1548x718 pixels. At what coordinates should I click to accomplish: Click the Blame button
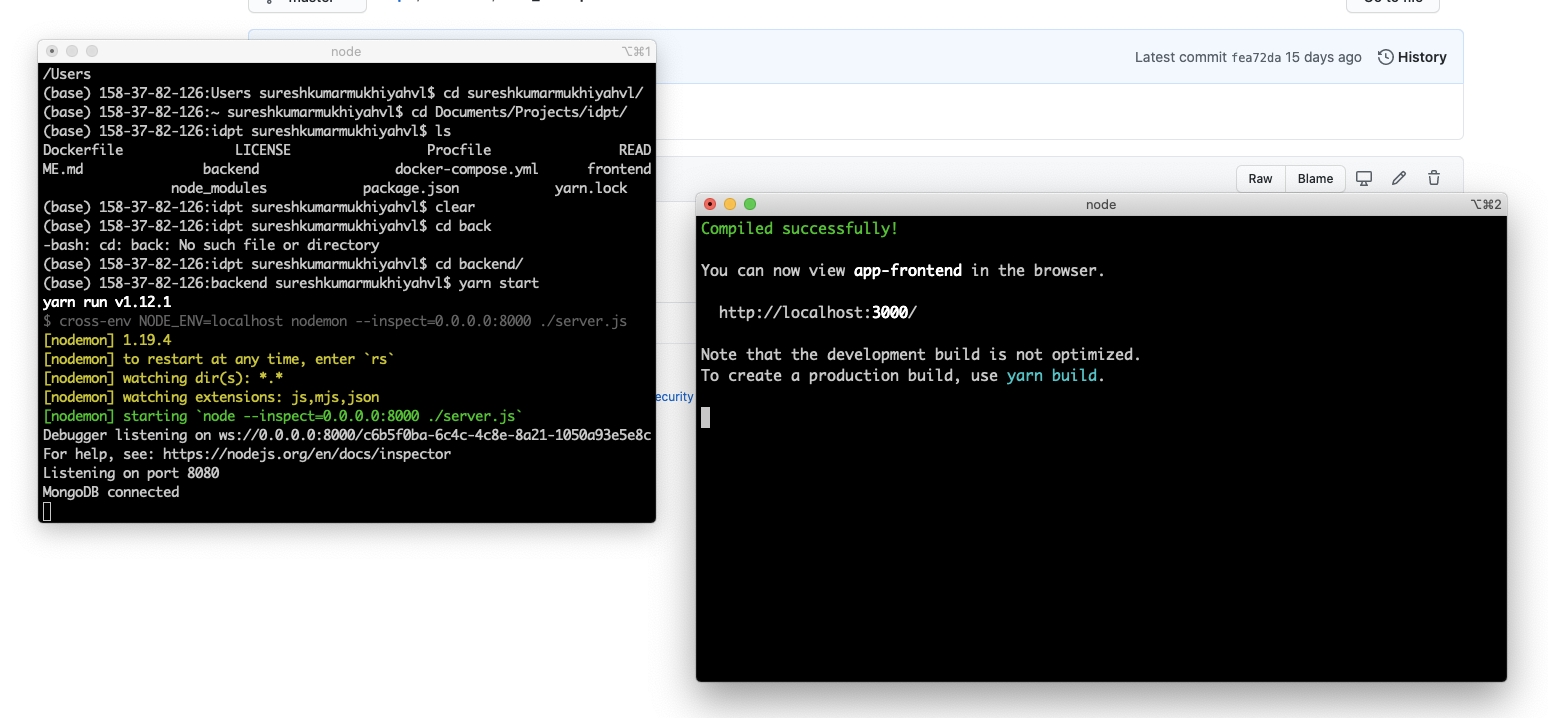(x=1315, y=179)
